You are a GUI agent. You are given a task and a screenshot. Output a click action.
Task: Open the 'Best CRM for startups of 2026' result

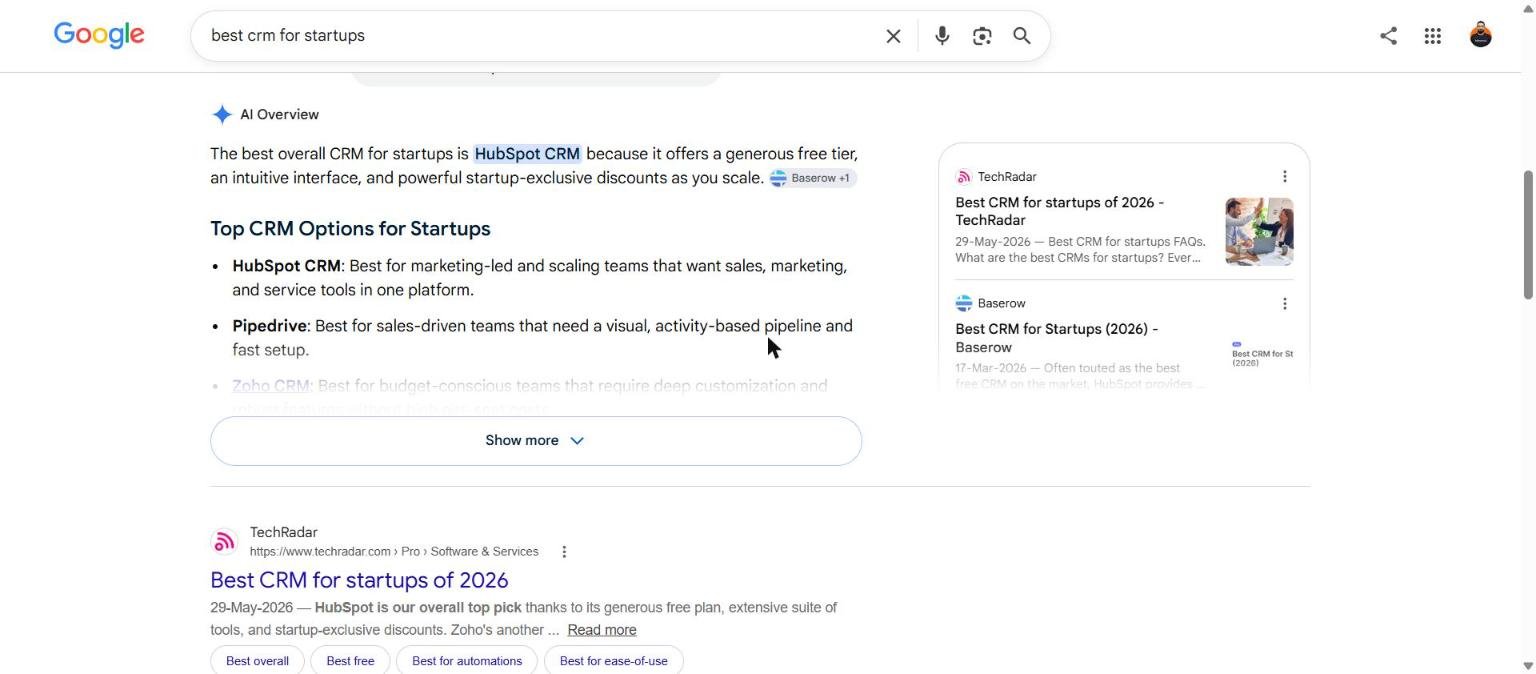359,580
